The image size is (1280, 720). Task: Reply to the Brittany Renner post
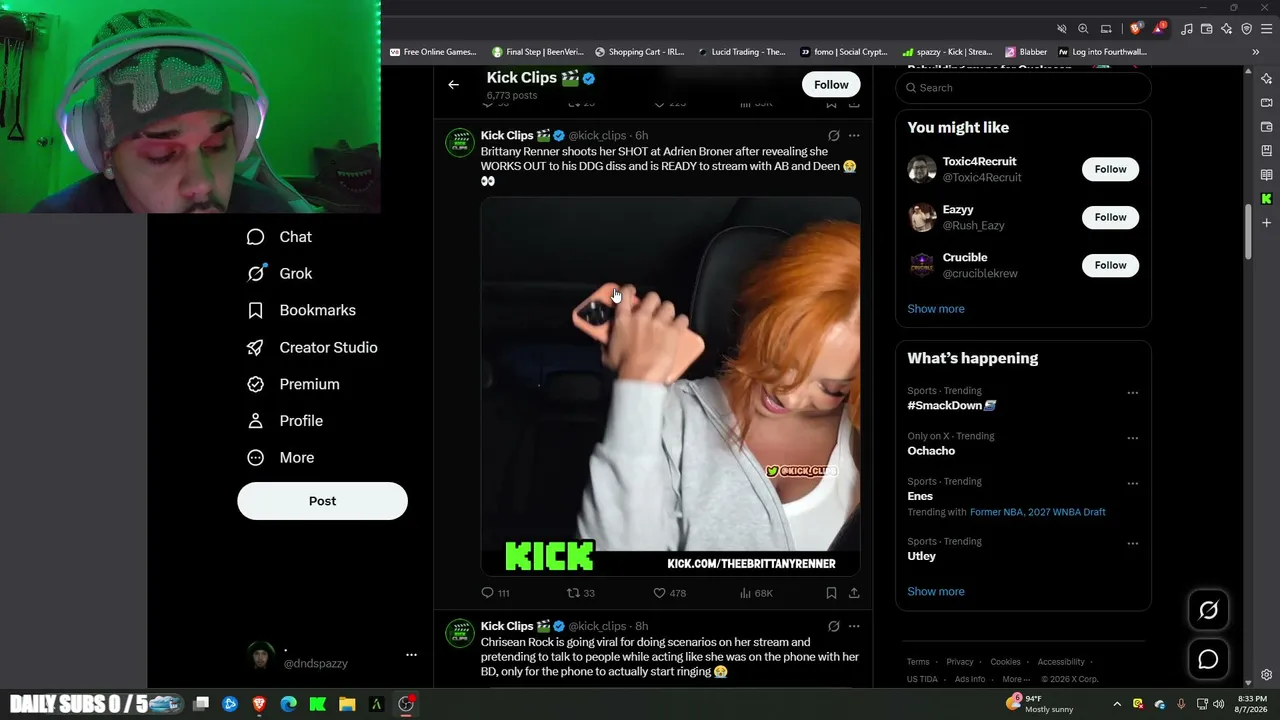click(496, 593)
